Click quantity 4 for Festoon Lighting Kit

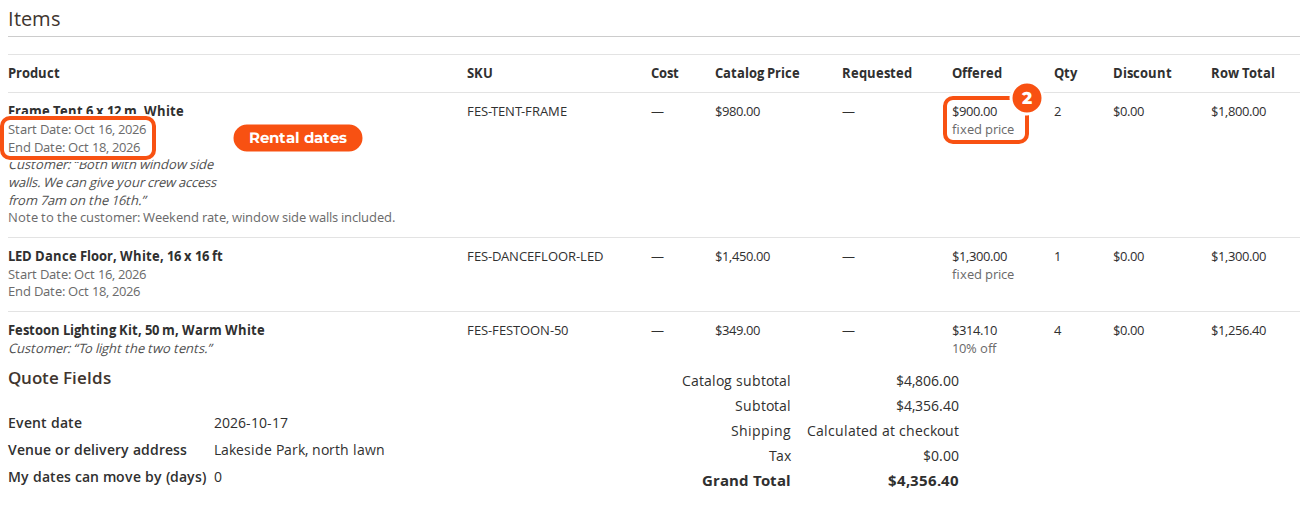[x=1058, y=330]
